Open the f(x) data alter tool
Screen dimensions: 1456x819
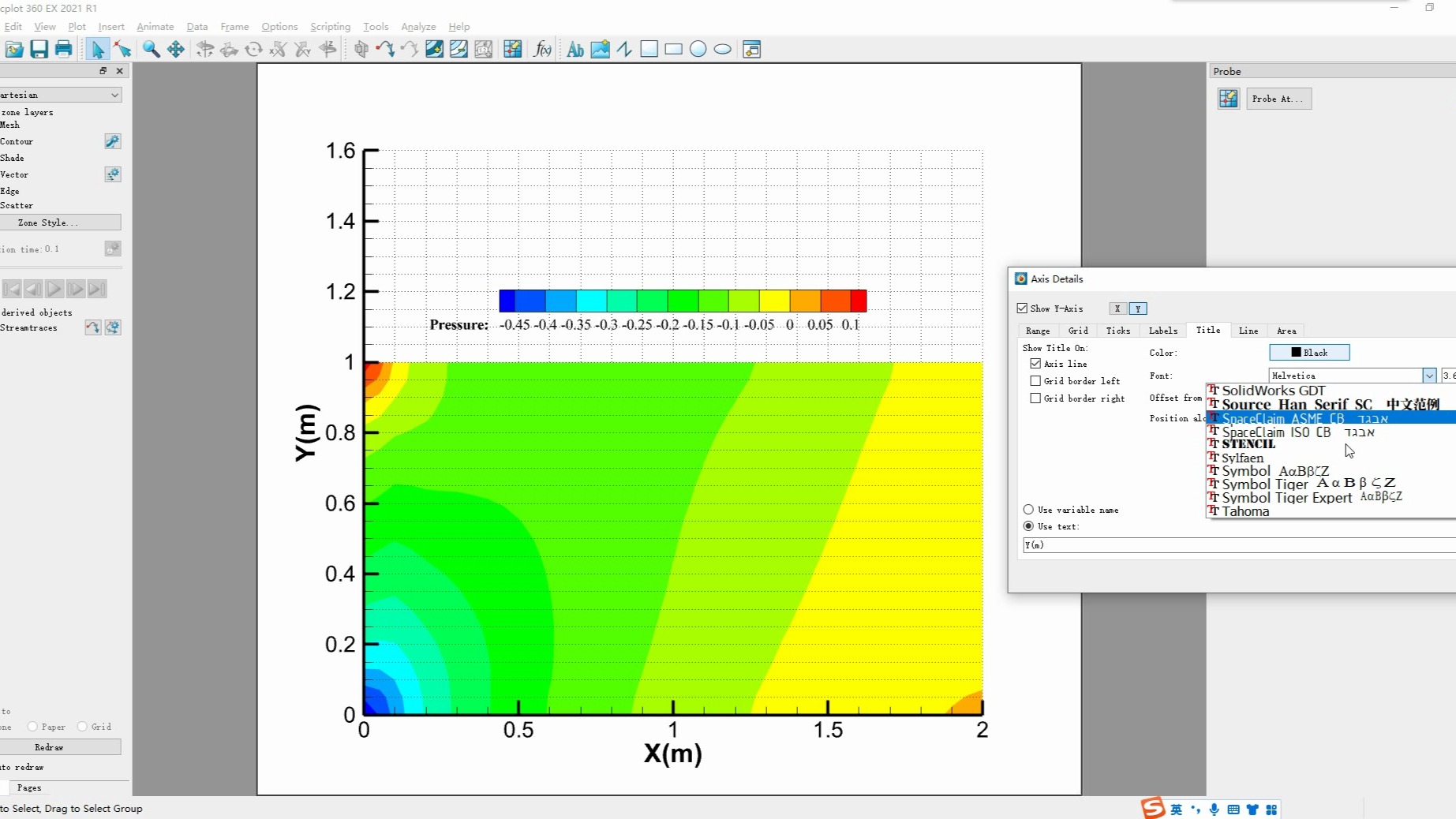click(542, 50)
